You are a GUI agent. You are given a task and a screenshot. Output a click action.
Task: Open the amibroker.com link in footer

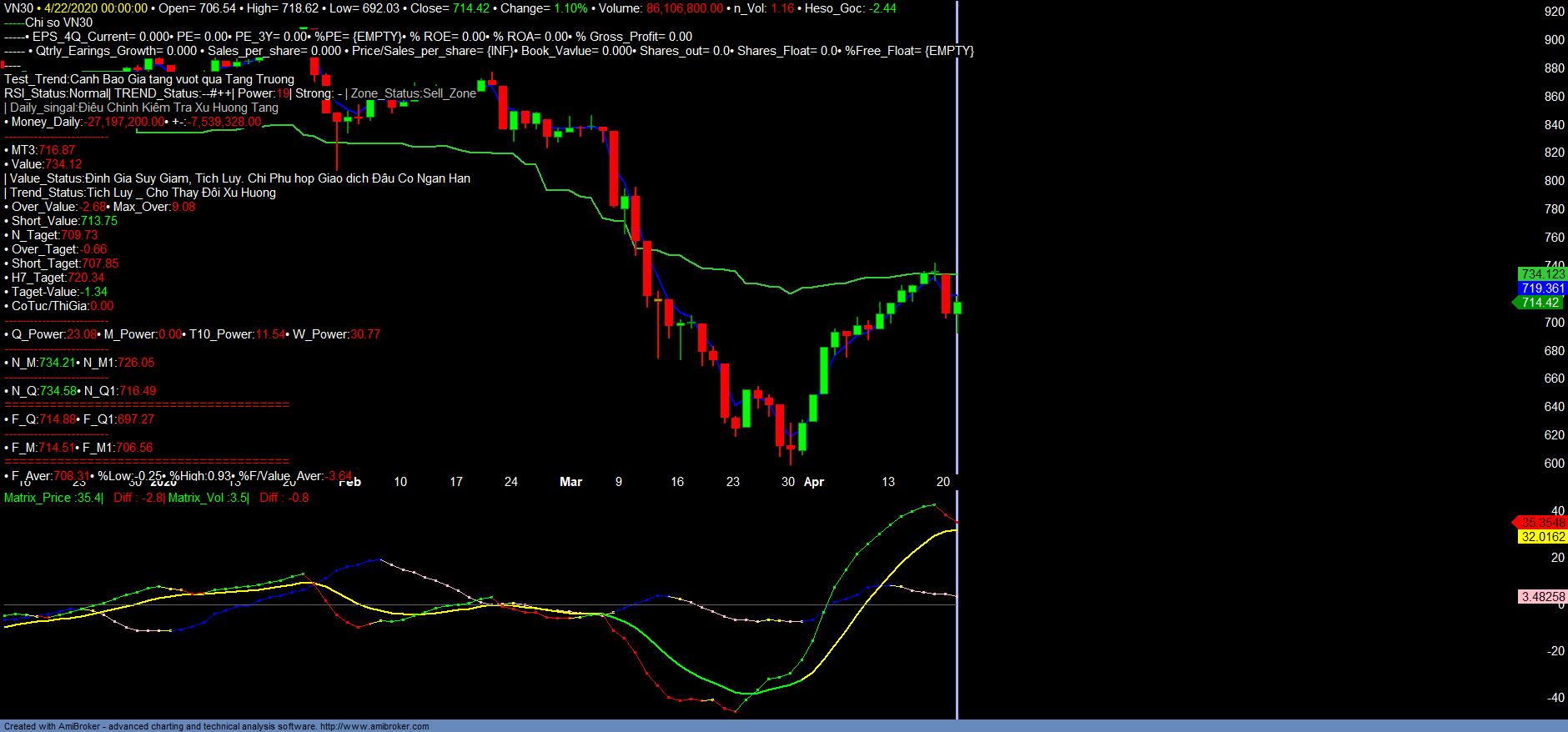click(x=374, y=726)
